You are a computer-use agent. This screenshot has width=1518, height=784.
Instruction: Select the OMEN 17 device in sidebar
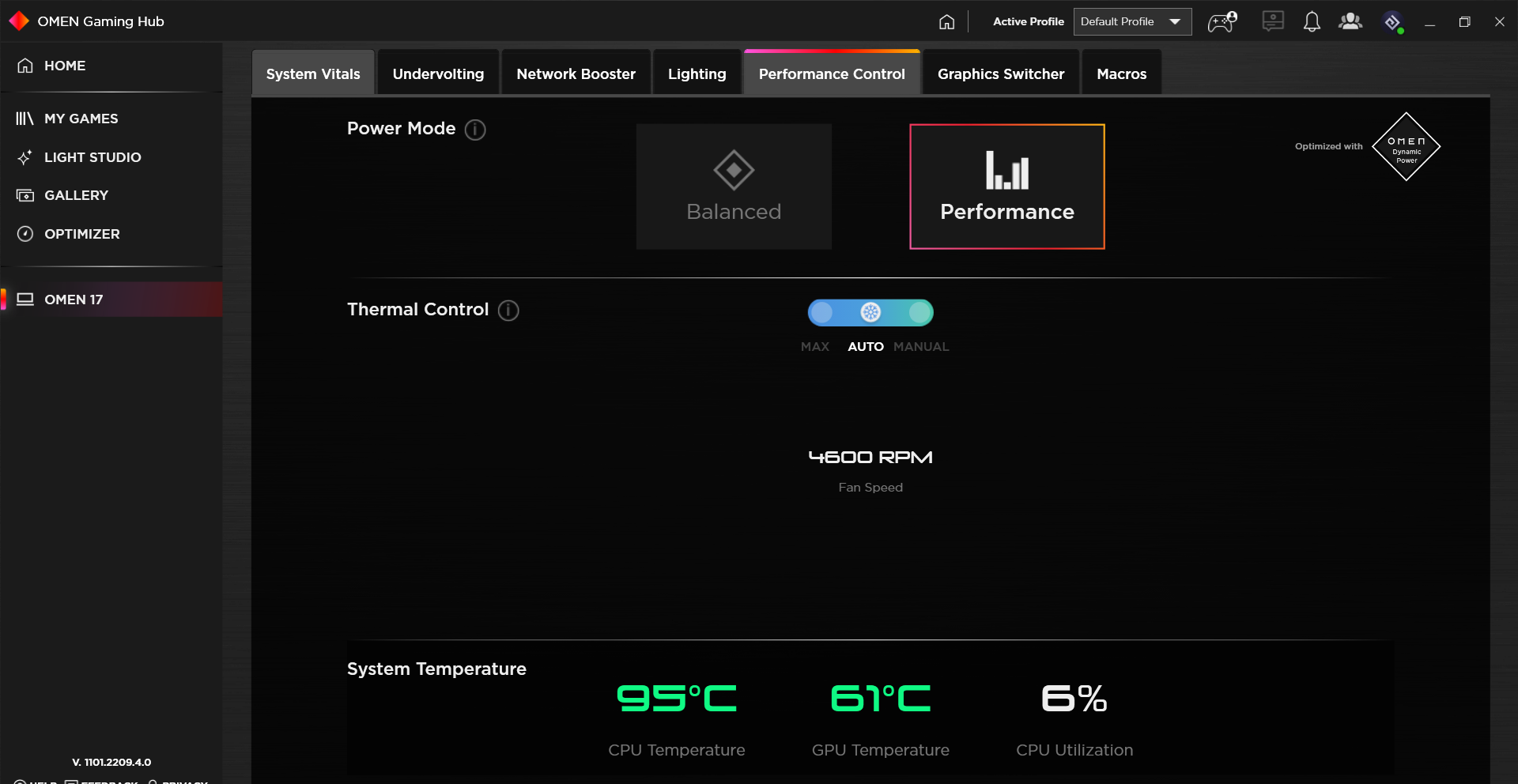pyautogui.click(x=111, y=300)
